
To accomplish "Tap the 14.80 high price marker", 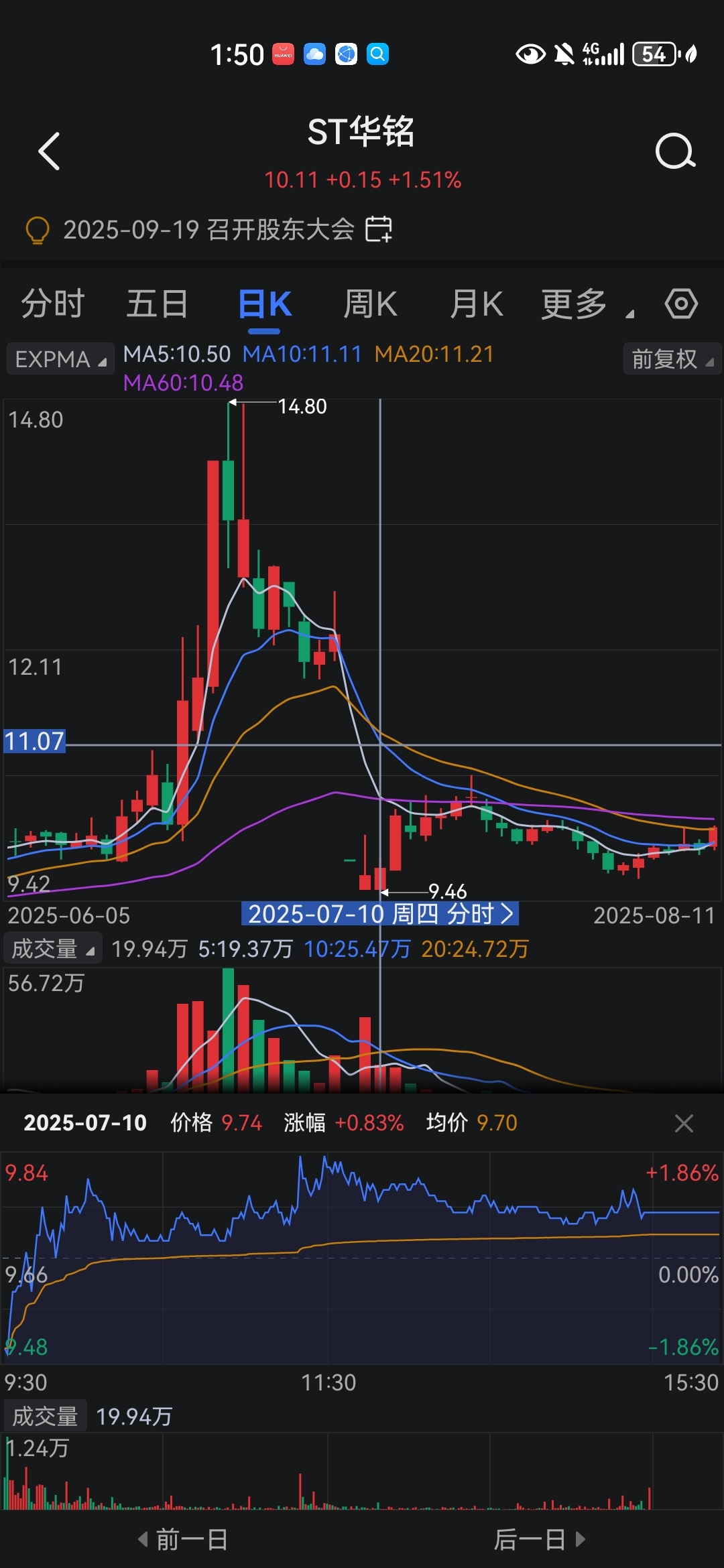I will (x=302, y=406).
